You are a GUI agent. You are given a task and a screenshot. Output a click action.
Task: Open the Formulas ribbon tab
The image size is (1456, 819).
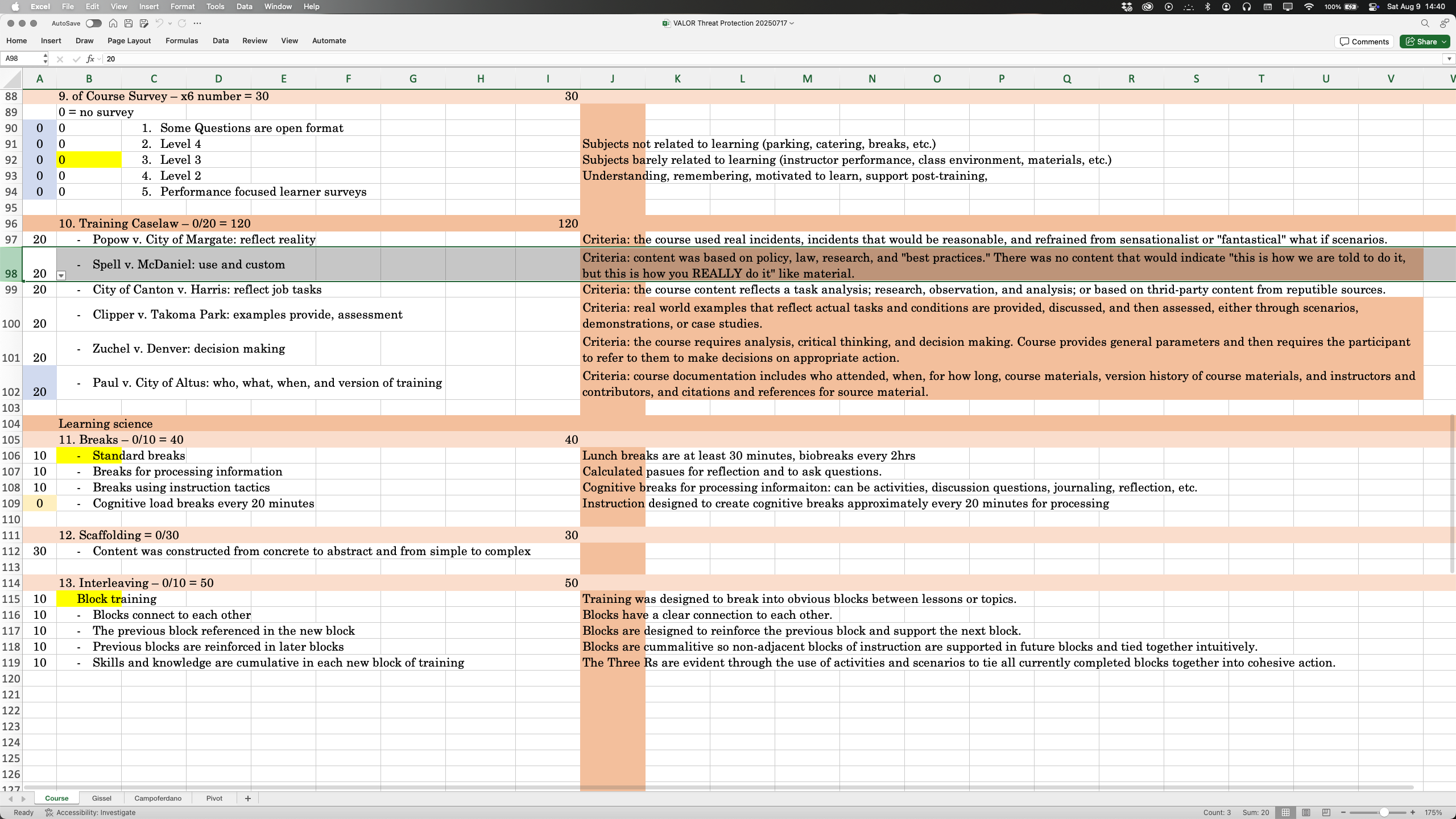tap(181, 41)
